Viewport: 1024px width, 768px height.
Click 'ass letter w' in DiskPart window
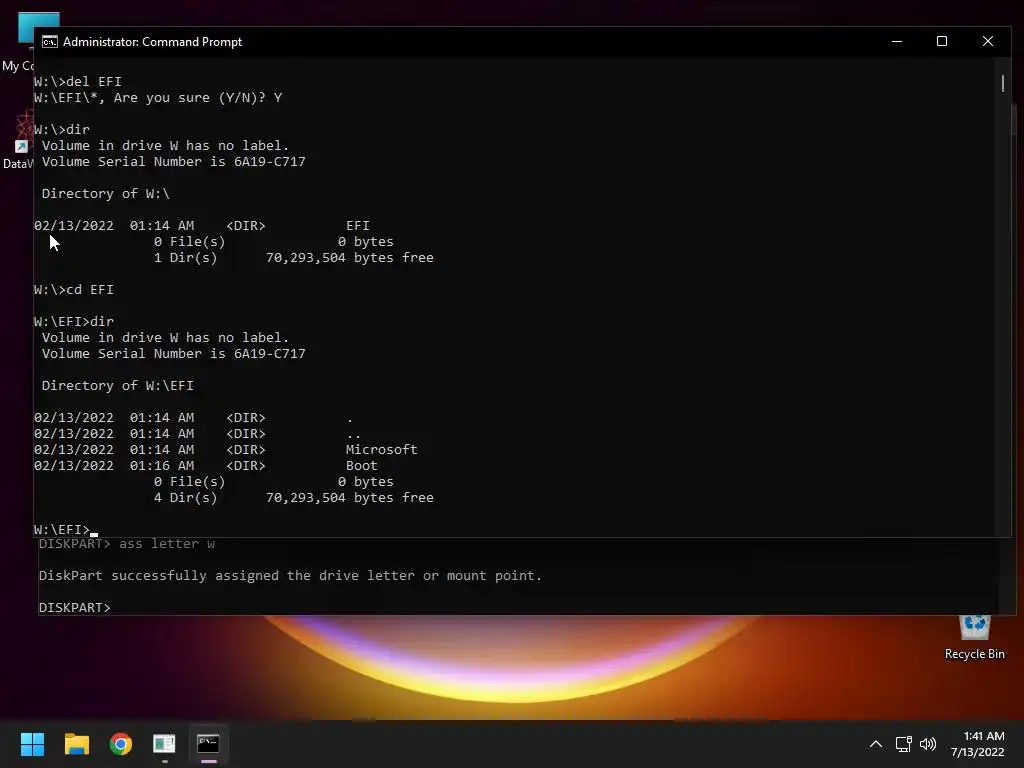167,544
